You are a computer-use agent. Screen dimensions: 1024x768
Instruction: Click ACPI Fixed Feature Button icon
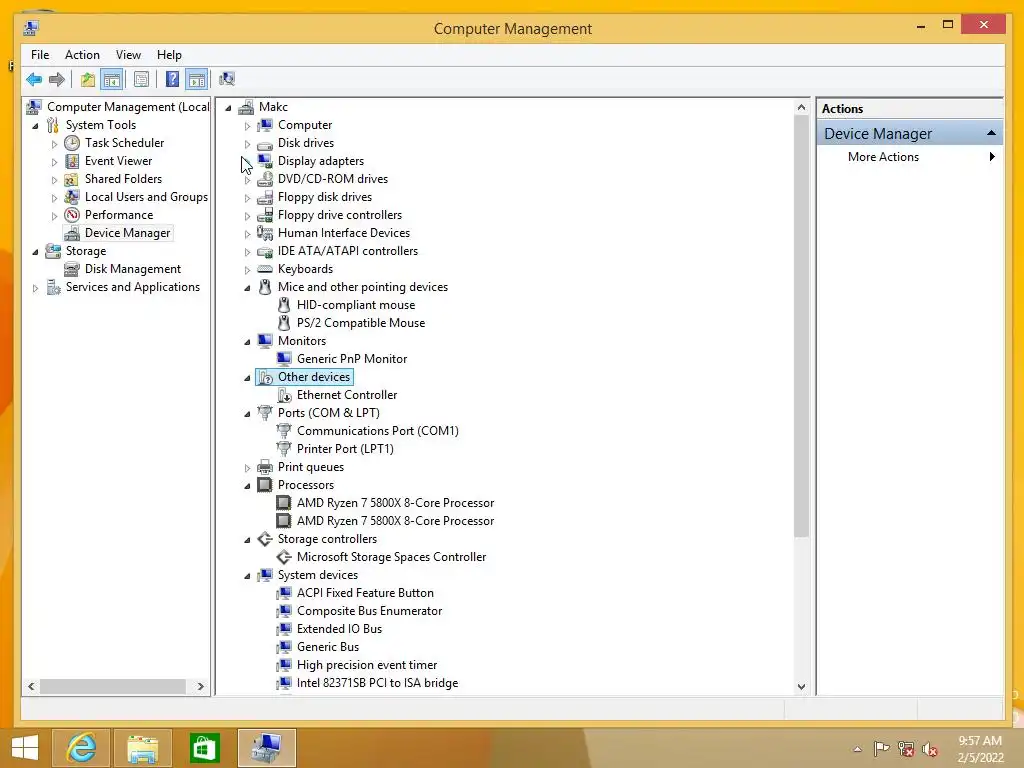click(284, 593)
